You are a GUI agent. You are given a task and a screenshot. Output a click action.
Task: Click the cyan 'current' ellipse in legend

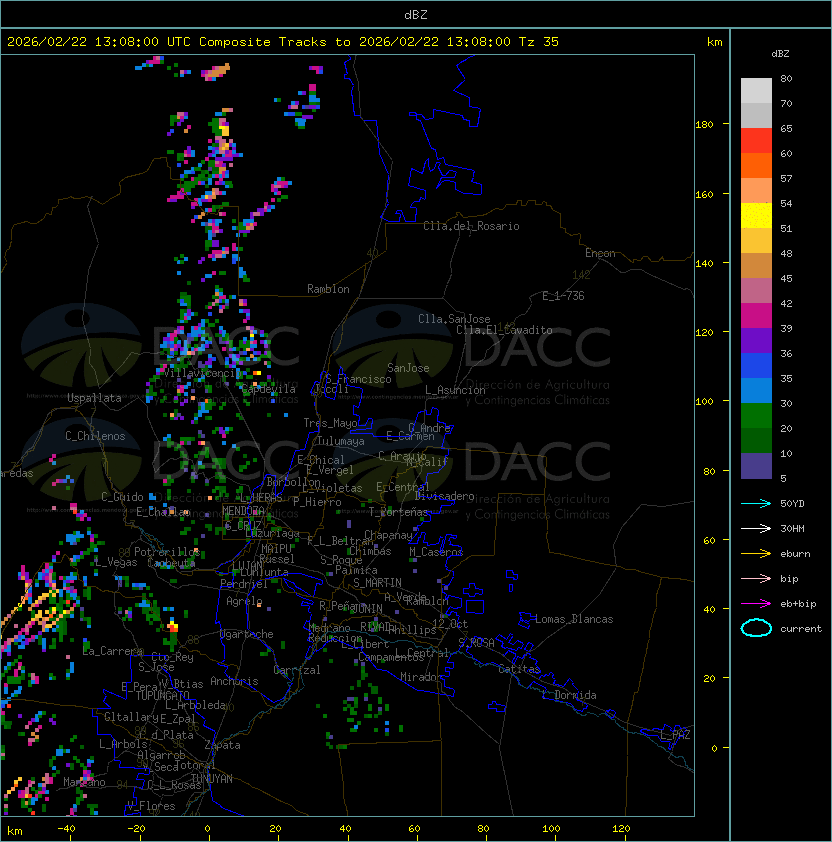click(756, 628)
